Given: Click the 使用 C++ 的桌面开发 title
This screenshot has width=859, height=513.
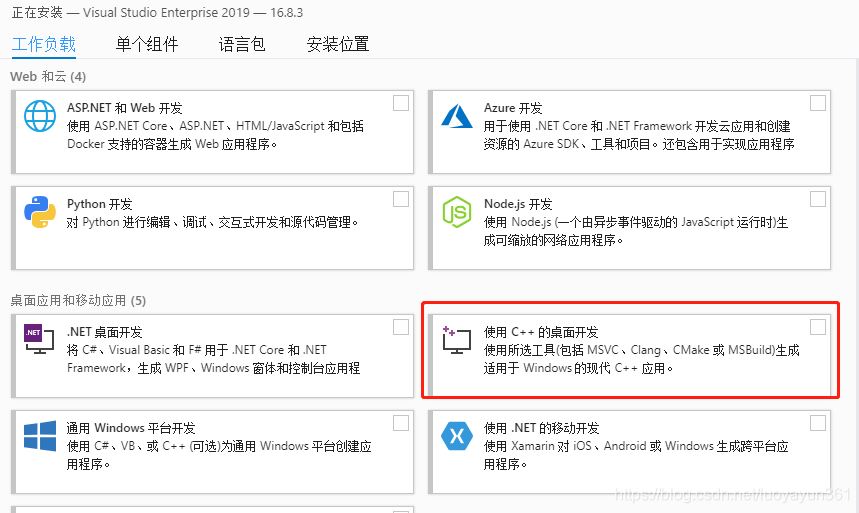Looking at the screenshot, I should tap(541, 332).
